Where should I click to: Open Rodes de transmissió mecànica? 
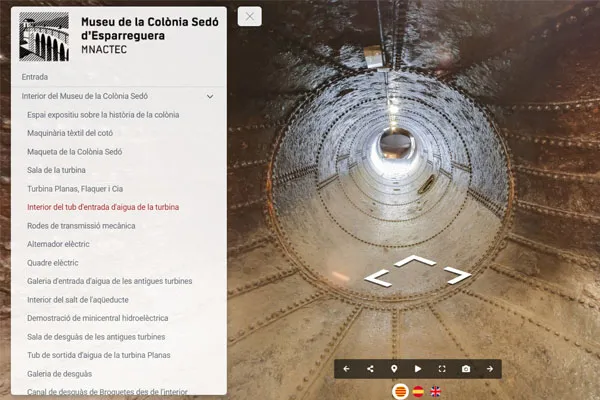click(x=81, y=226)
